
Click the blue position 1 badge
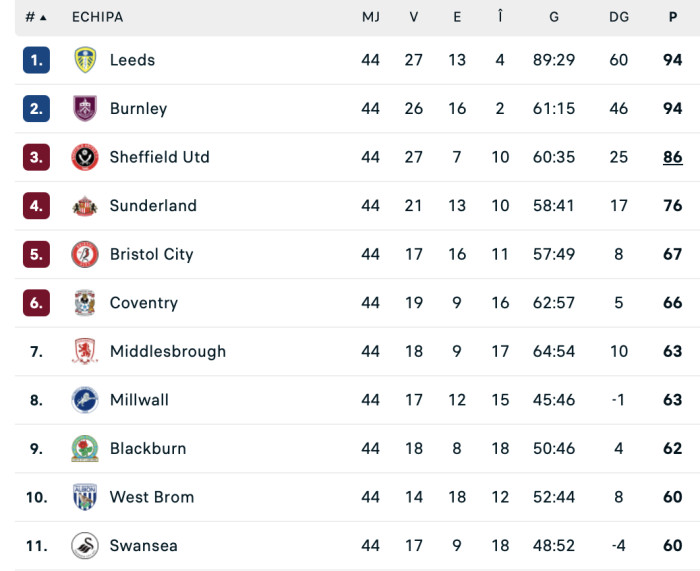point(37,60)
